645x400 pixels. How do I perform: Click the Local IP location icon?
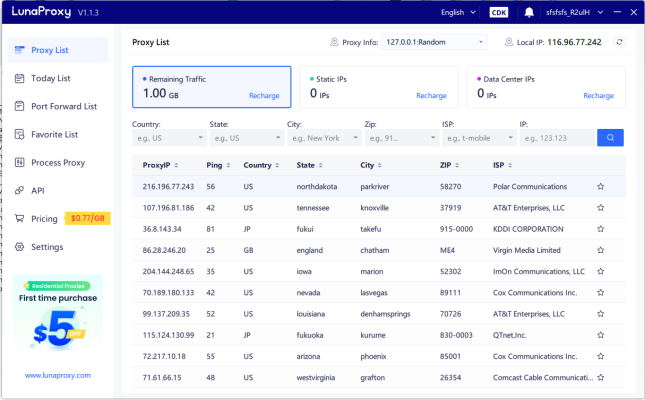tap(509, 42)
